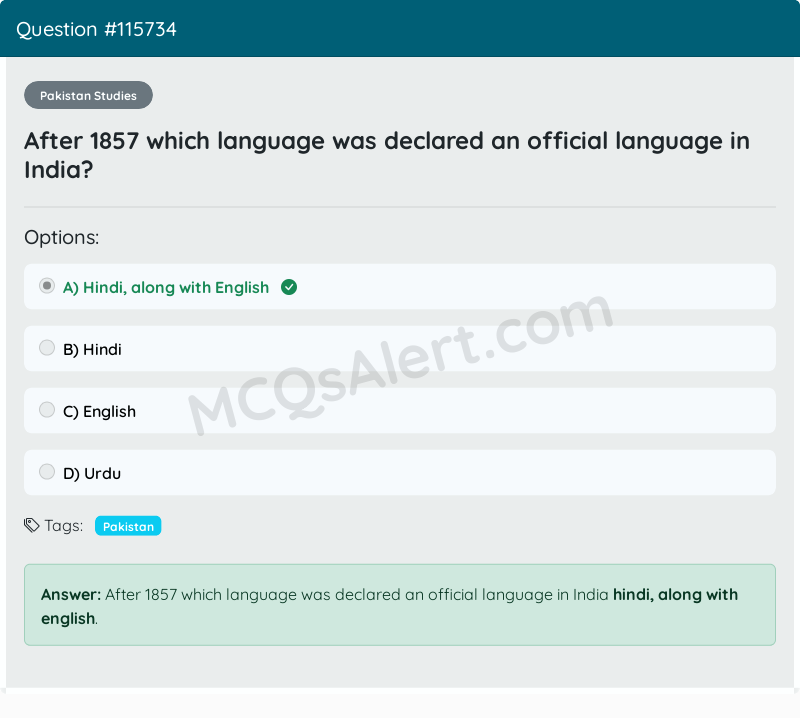This screenshot has height=718, width=800.
Task: Click the Answer label in explanation box
Action: (67, 594)
